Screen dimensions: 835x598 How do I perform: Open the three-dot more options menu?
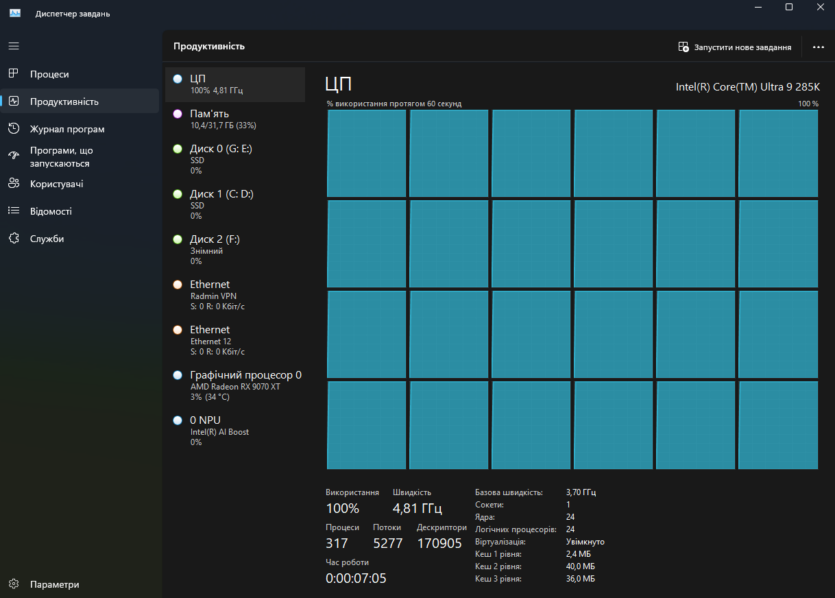pos(818,47)
